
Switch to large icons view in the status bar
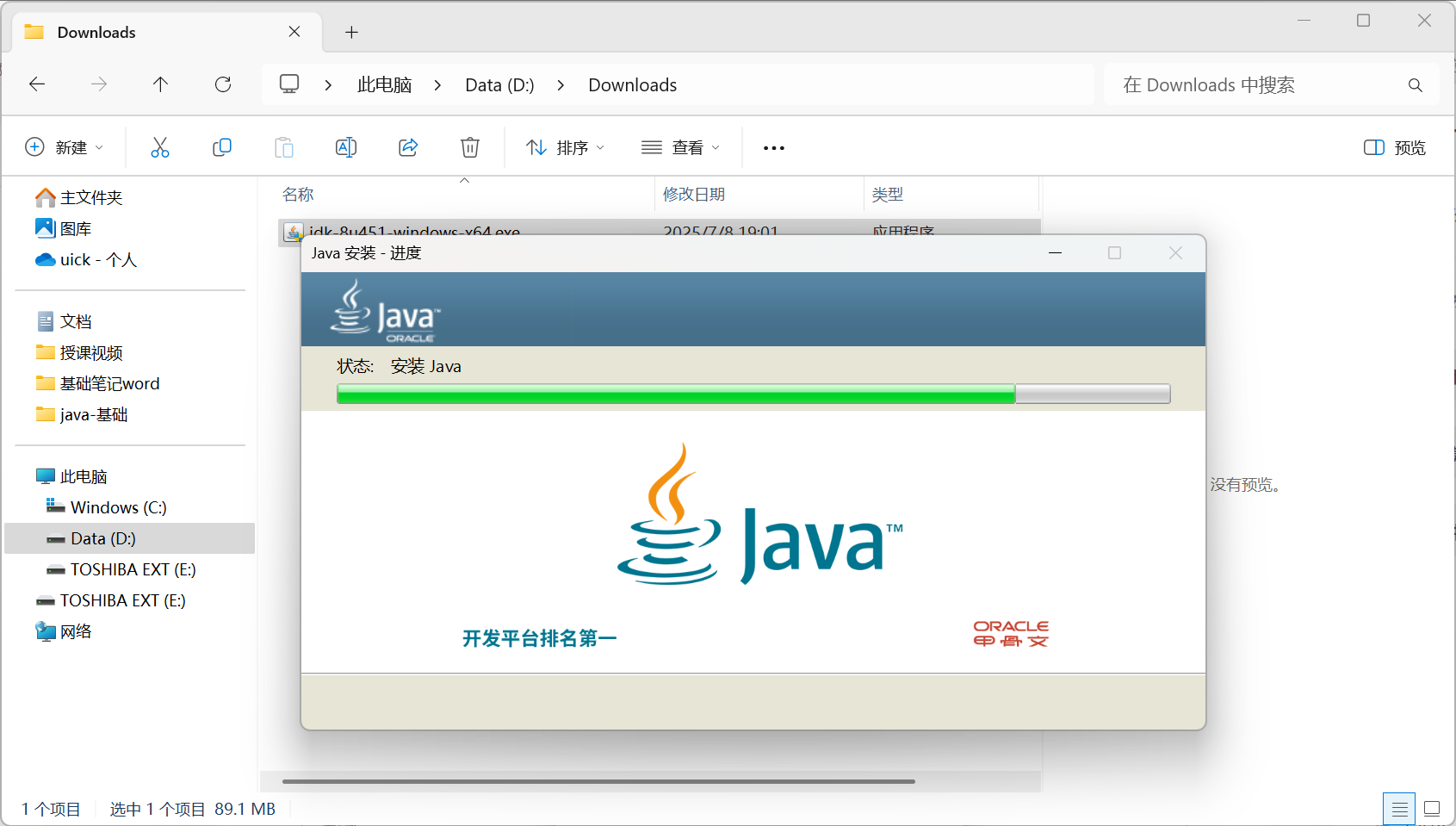[1431, 808]
